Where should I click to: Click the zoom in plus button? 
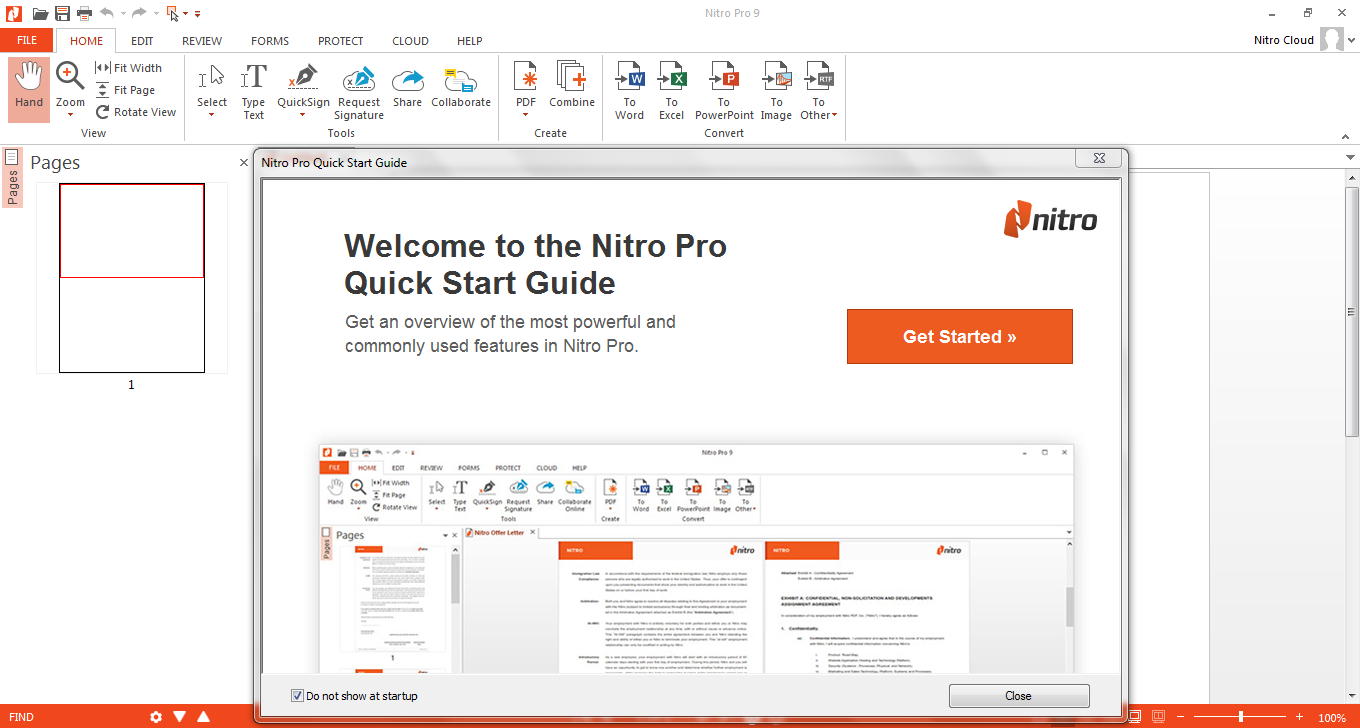[1300, 717]
